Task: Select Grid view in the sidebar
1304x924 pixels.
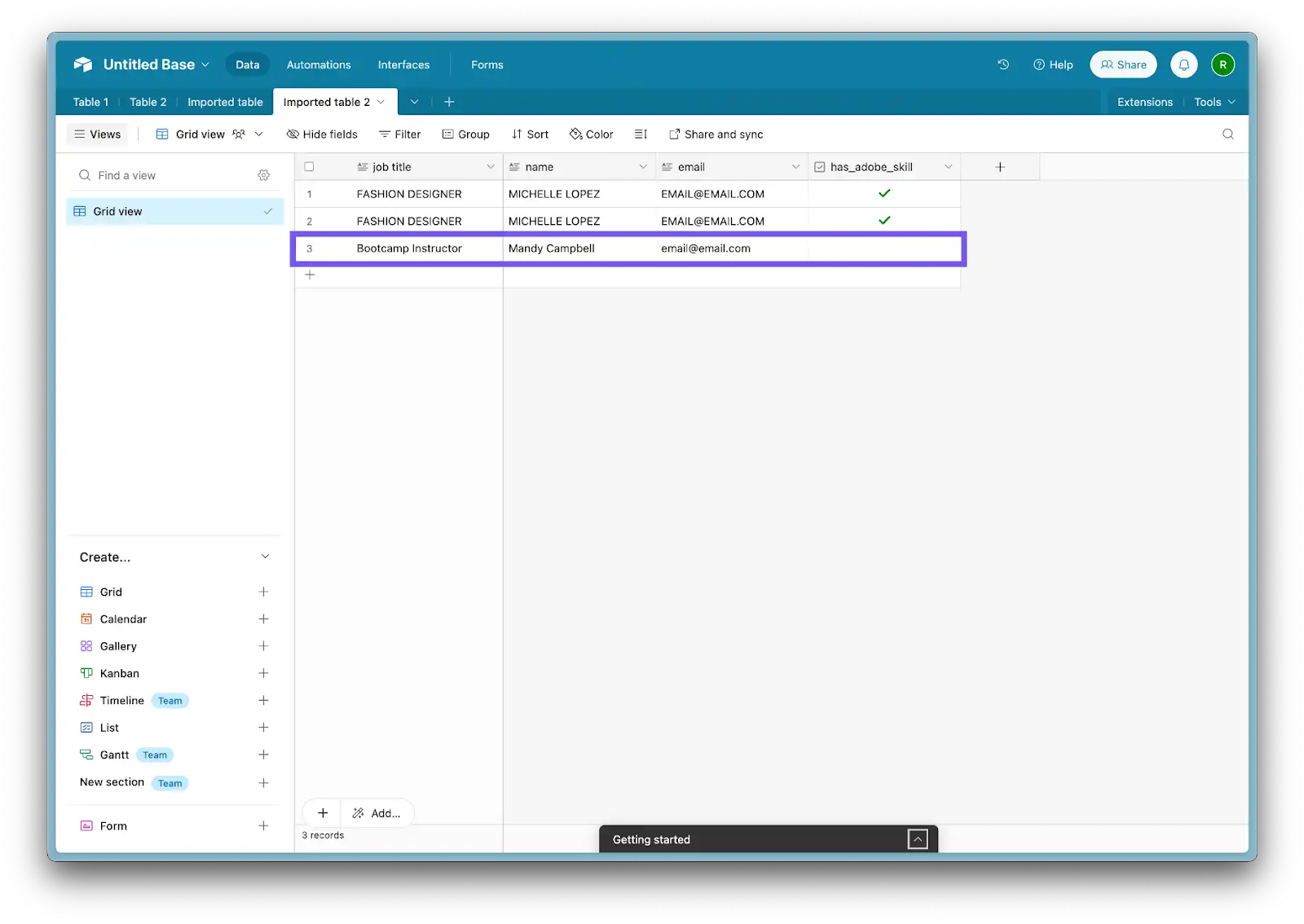Action: [174, 212]
